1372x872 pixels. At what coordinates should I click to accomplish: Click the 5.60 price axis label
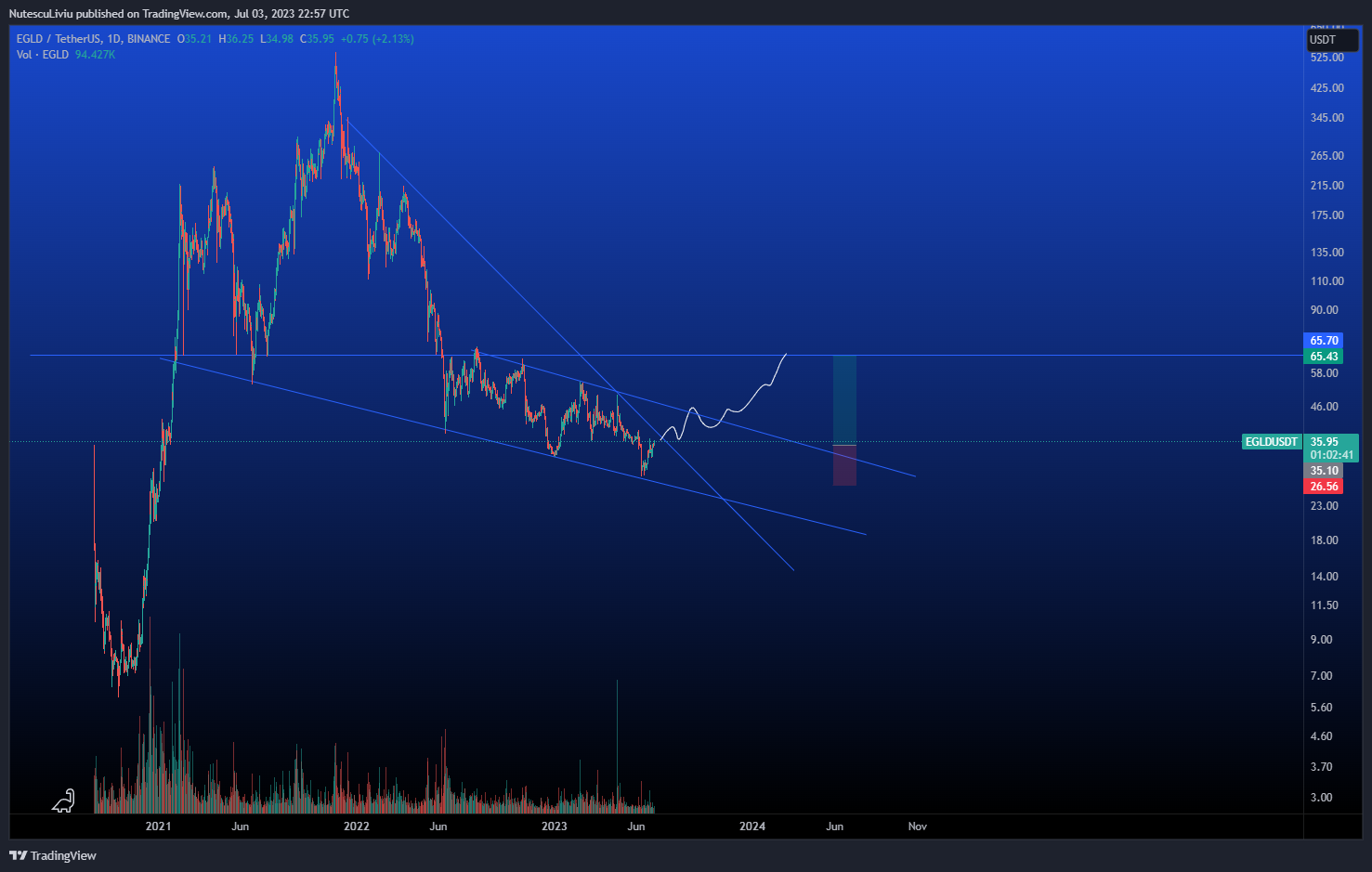[1321, 708]
